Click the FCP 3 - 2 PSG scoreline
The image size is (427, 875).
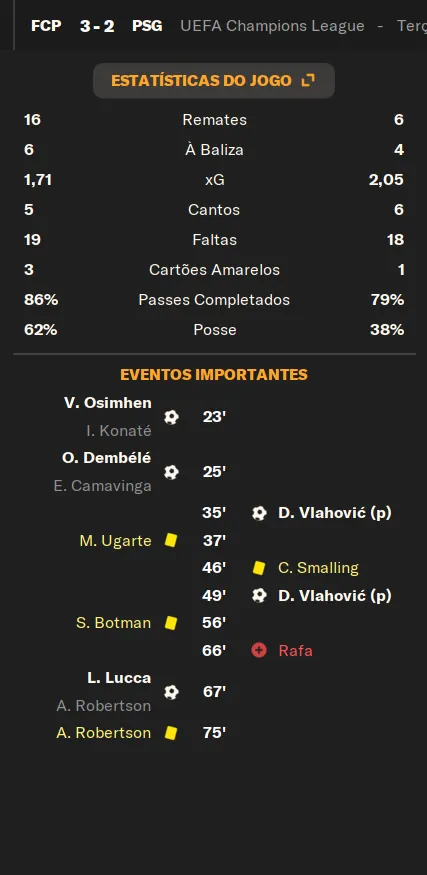point(97,26)
